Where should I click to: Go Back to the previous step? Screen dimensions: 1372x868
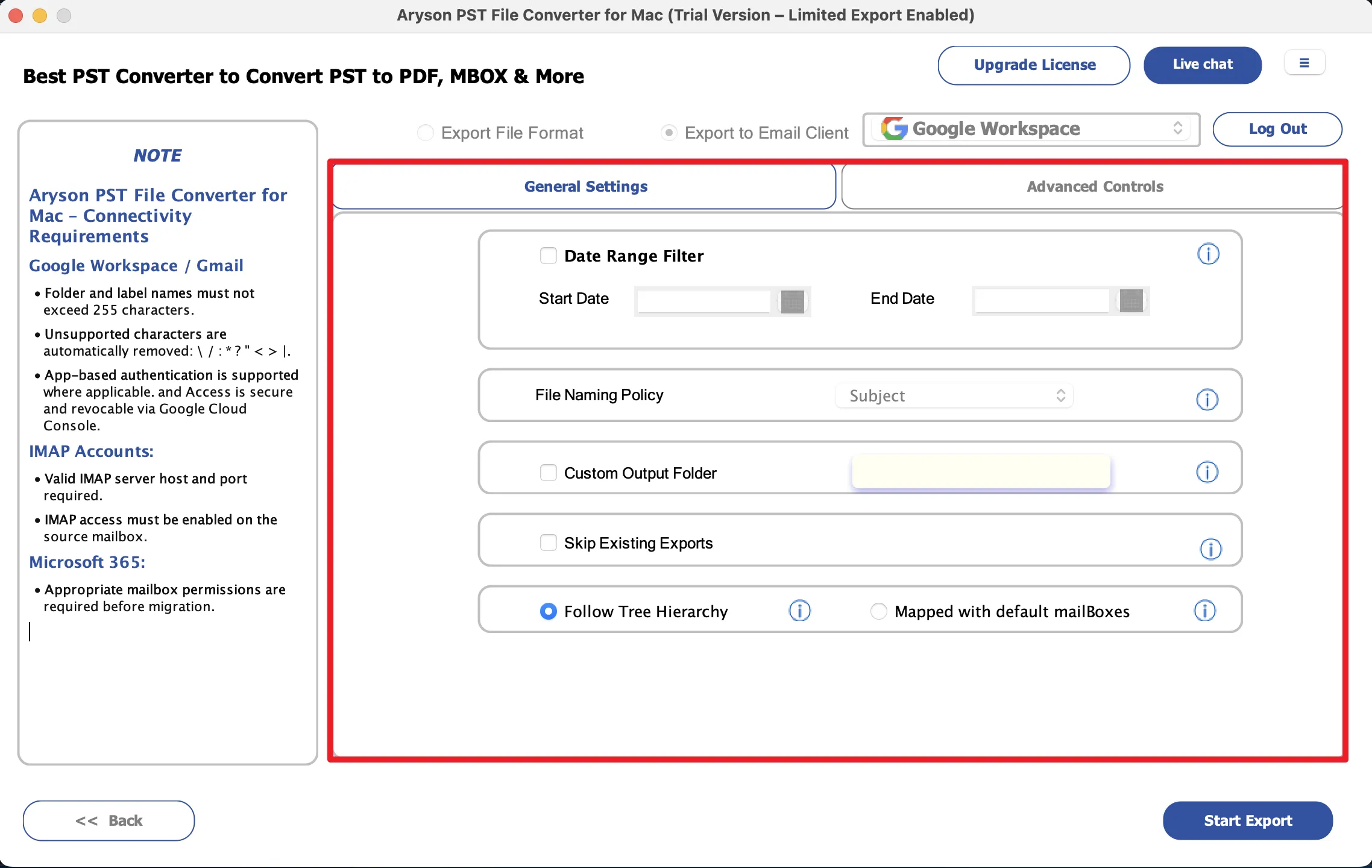tap(109, 820)
